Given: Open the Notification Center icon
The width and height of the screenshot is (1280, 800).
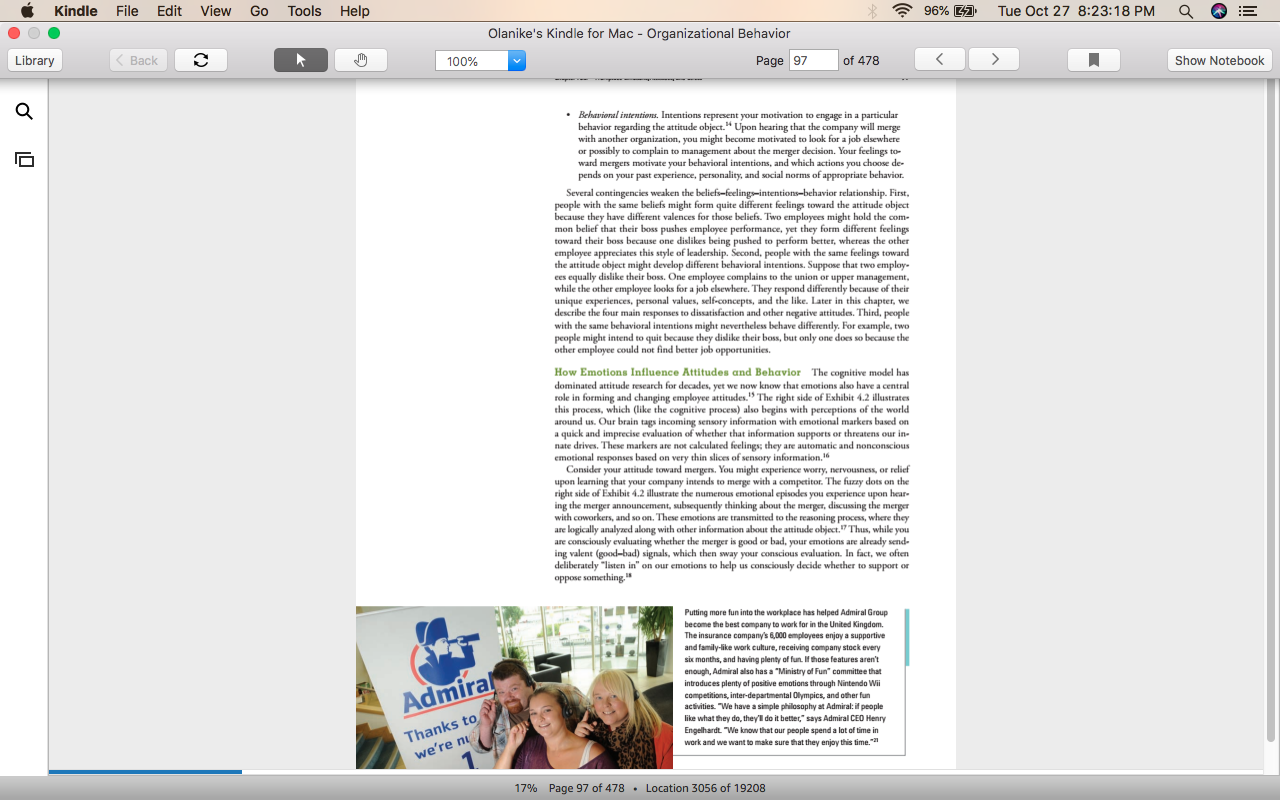Looking at the screenshot, I should (1248, 11).
